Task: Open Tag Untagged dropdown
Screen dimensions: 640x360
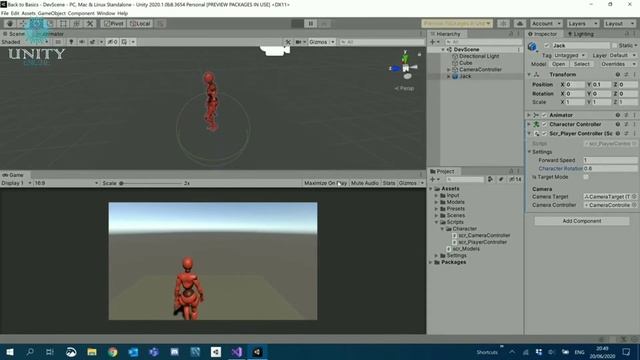Action: click(569, 55)
